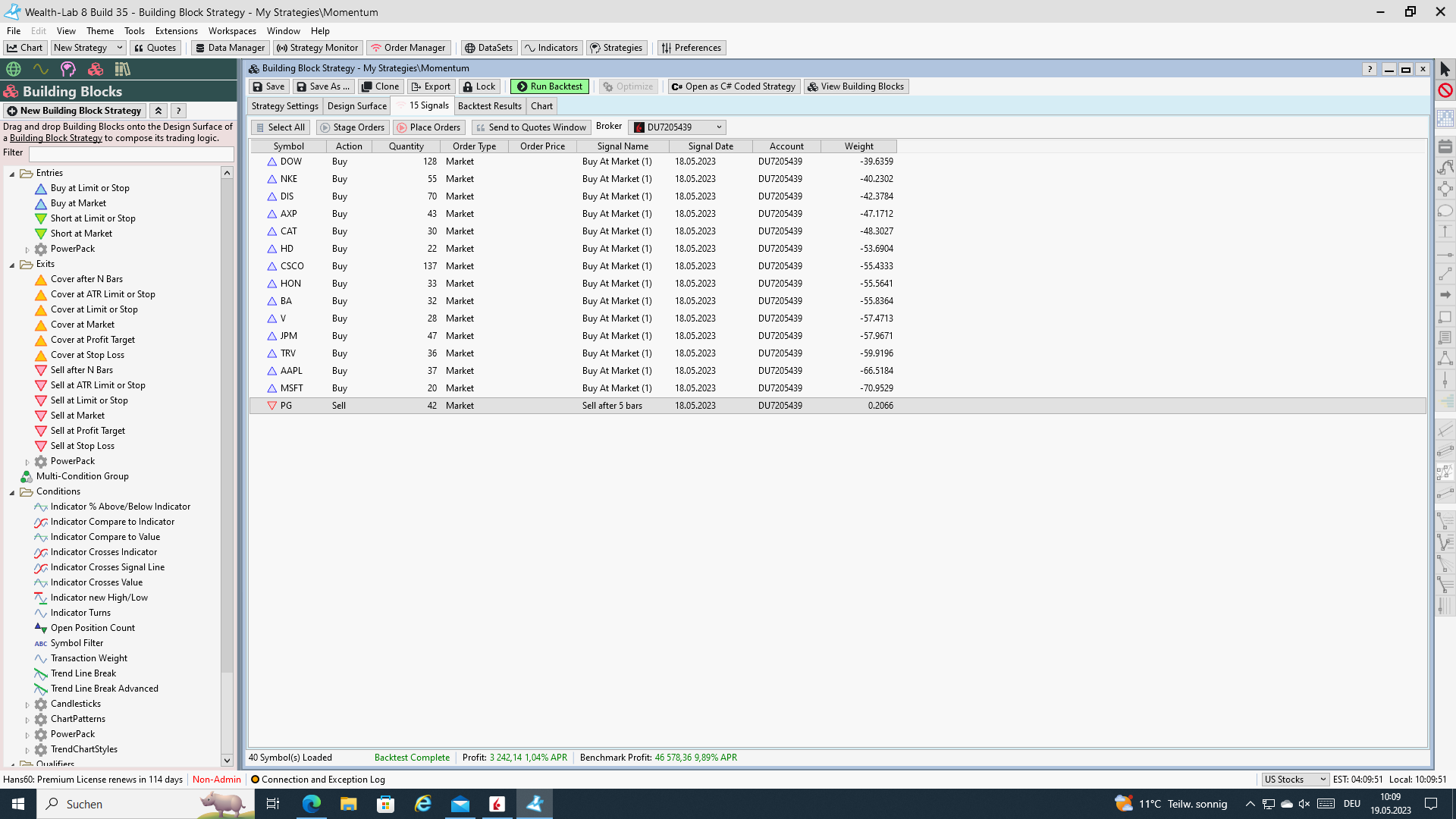Export the strategy
This screenshot has height=819, width=1456.
[431, 86]
